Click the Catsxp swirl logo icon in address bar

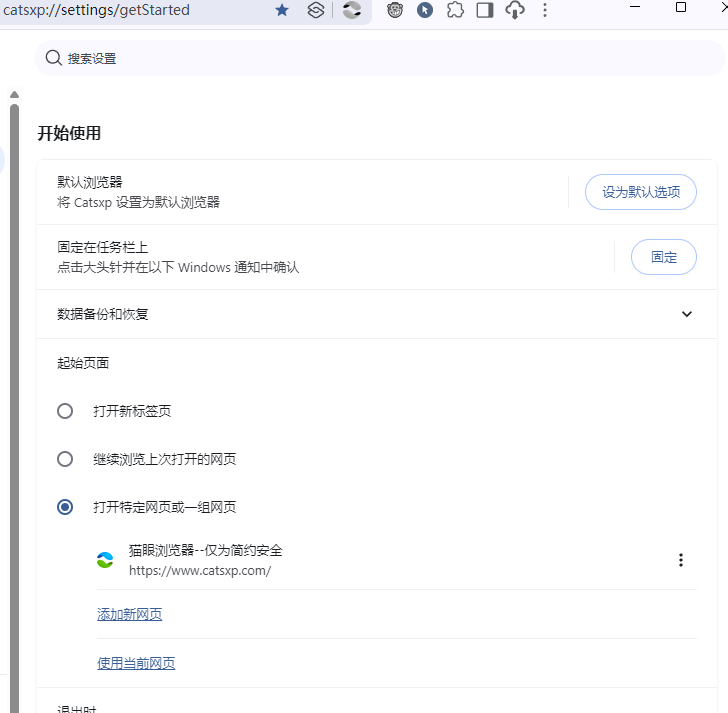coord(352,10)
